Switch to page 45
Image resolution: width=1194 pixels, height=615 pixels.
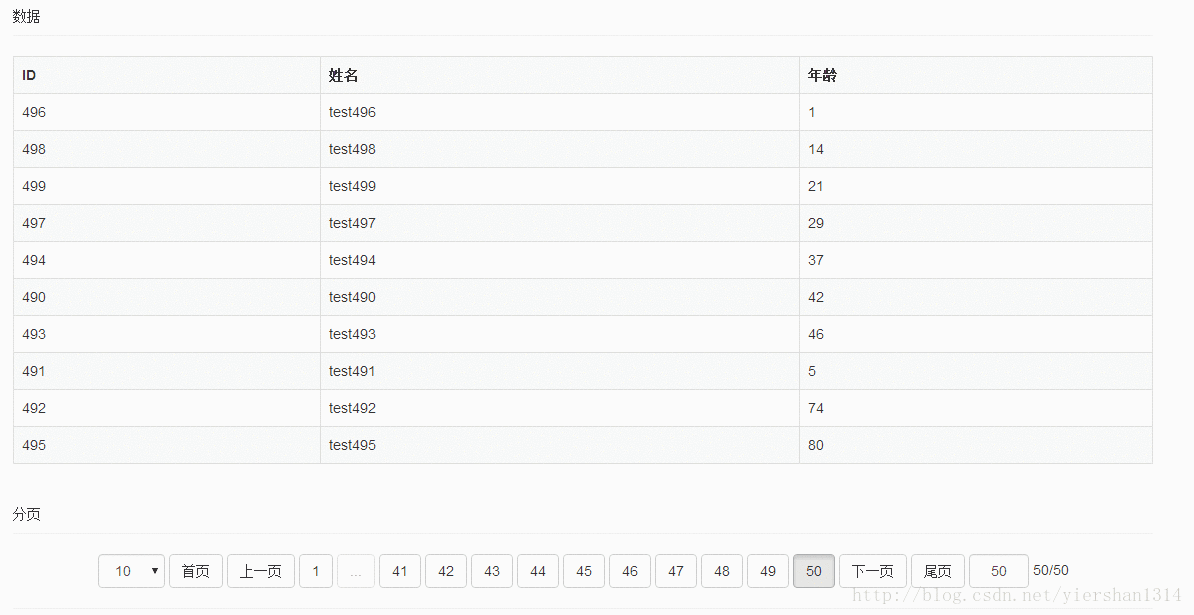[x=584, y=571]
